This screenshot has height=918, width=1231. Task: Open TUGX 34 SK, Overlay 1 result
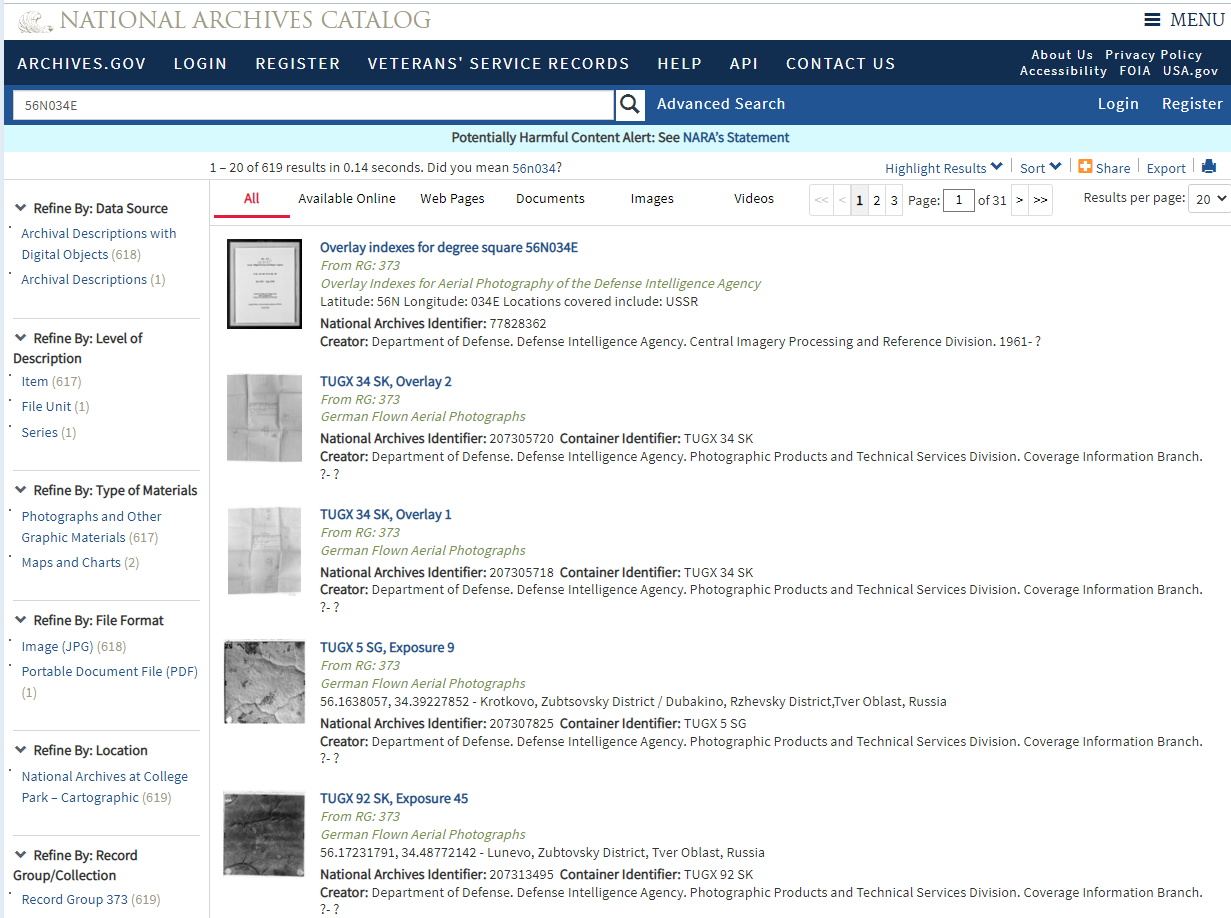point(386,514)
